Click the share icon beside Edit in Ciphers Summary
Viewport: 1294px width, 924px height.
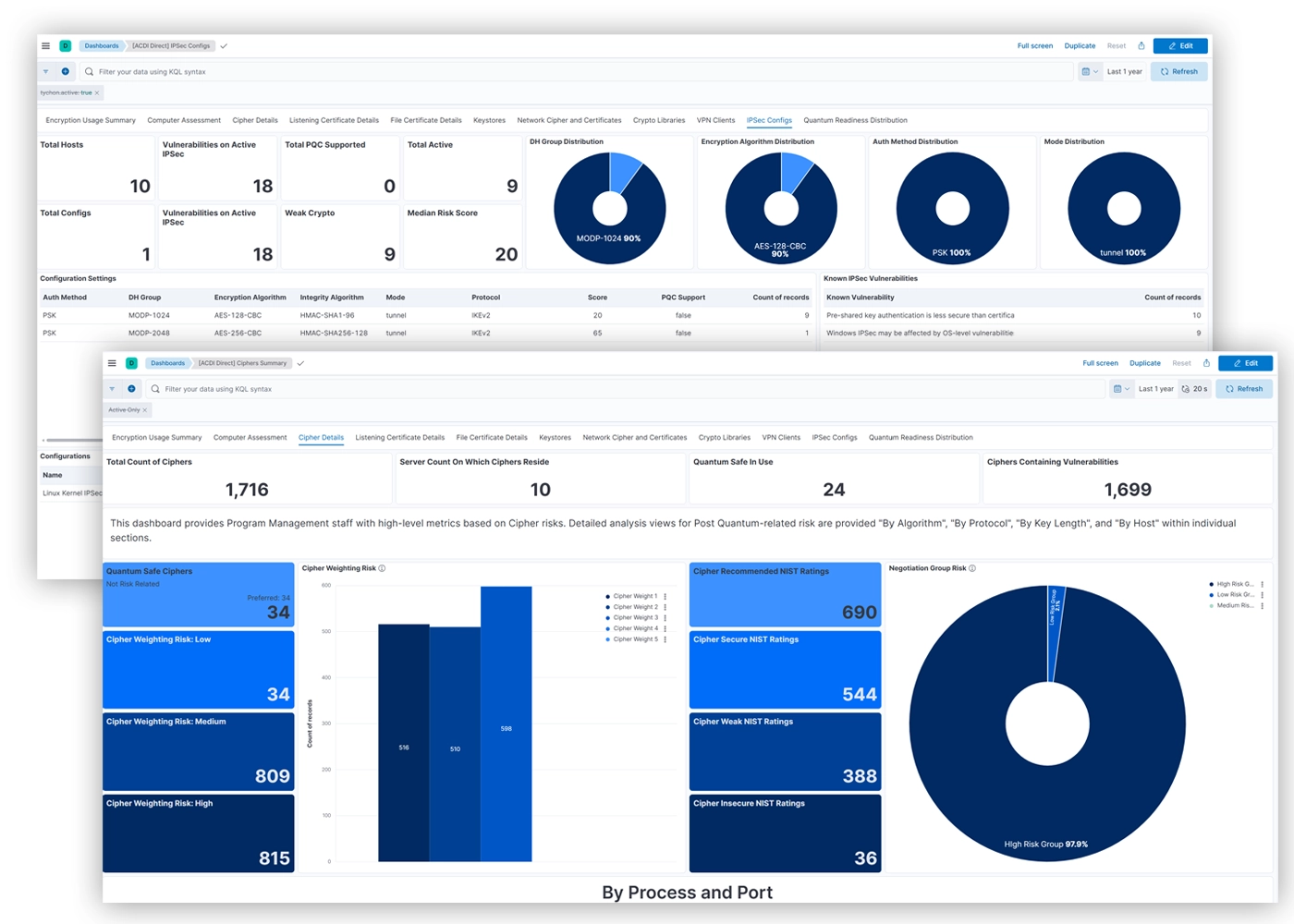[1206, 363]
